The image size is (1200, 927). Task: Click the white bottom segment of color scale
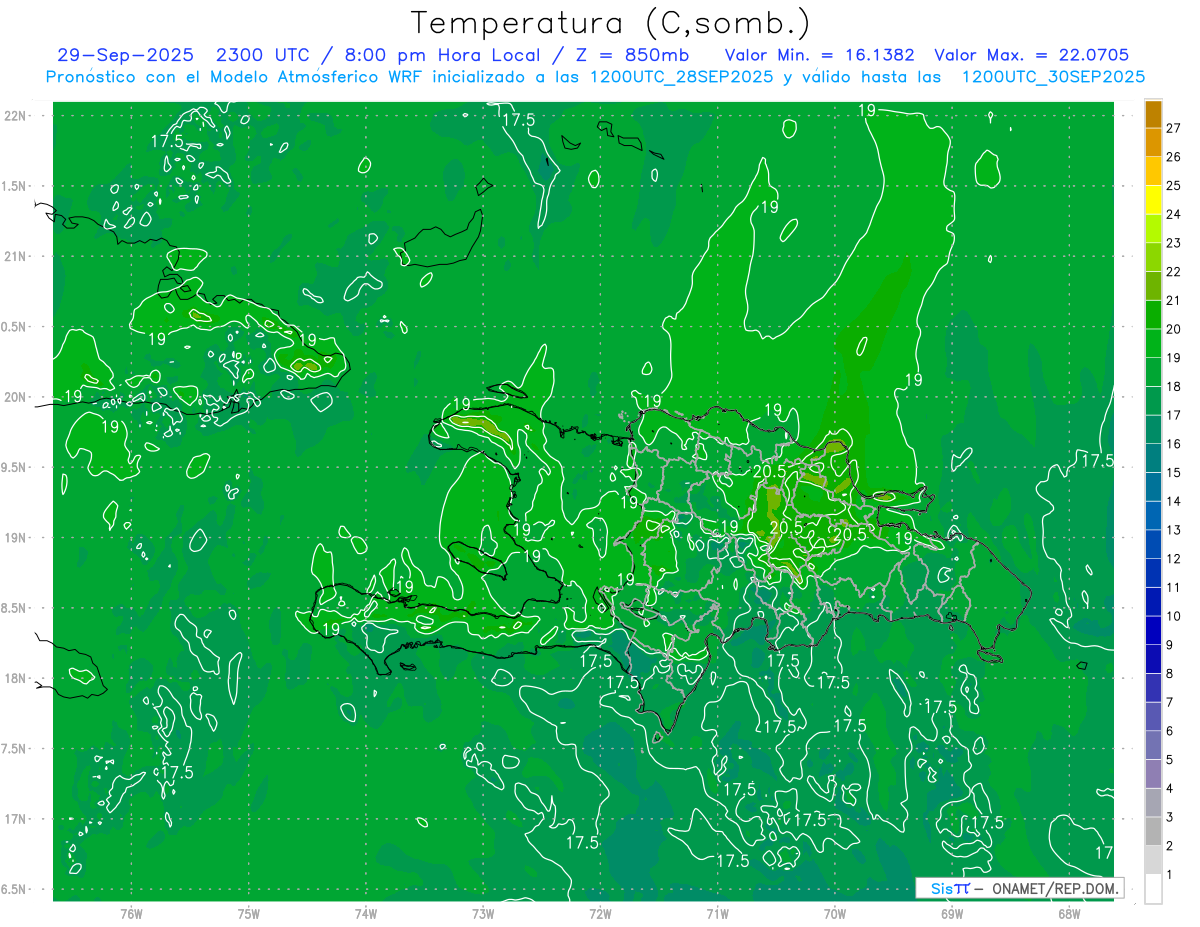(1153, 888)
